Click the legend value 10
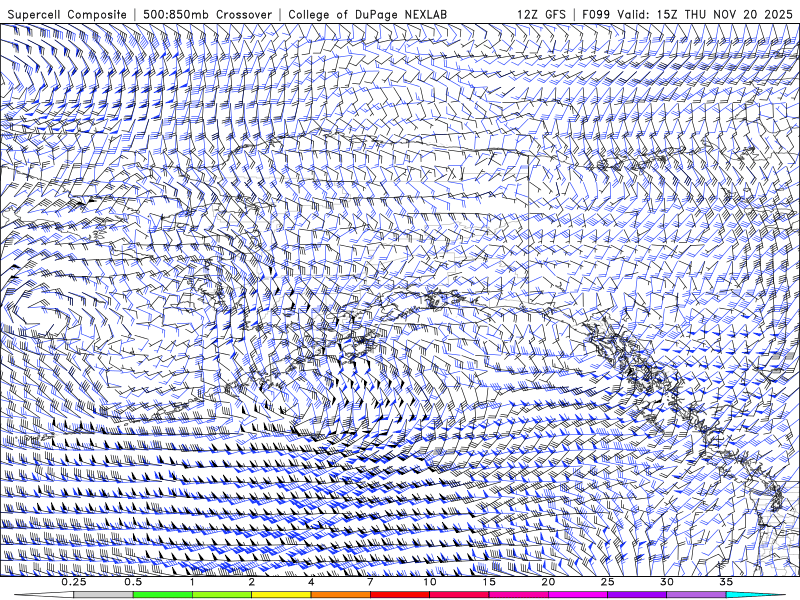Image resolution: width=800 pixels, height=600 pixels. [x=430, y=582]
